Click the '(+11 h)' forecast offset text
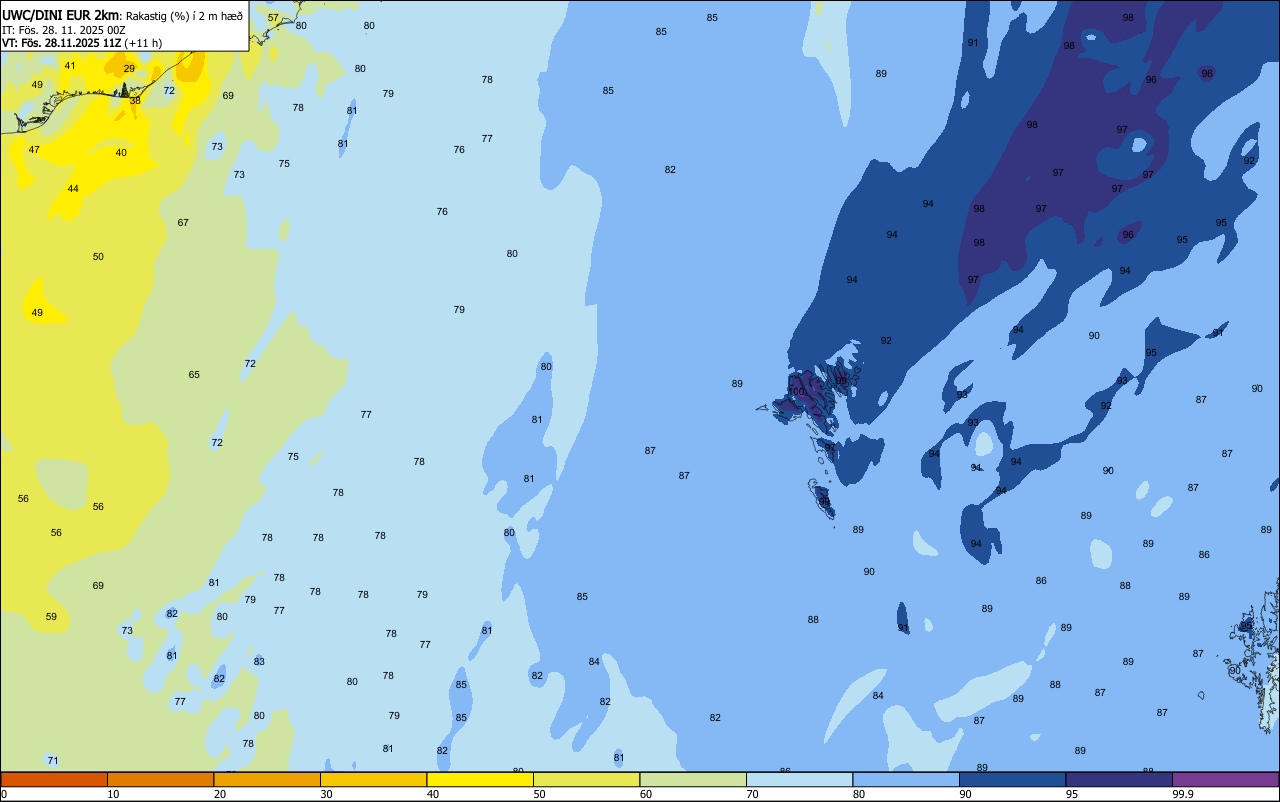The width and height of the screenshot is (1280, 802). (143, 43)
